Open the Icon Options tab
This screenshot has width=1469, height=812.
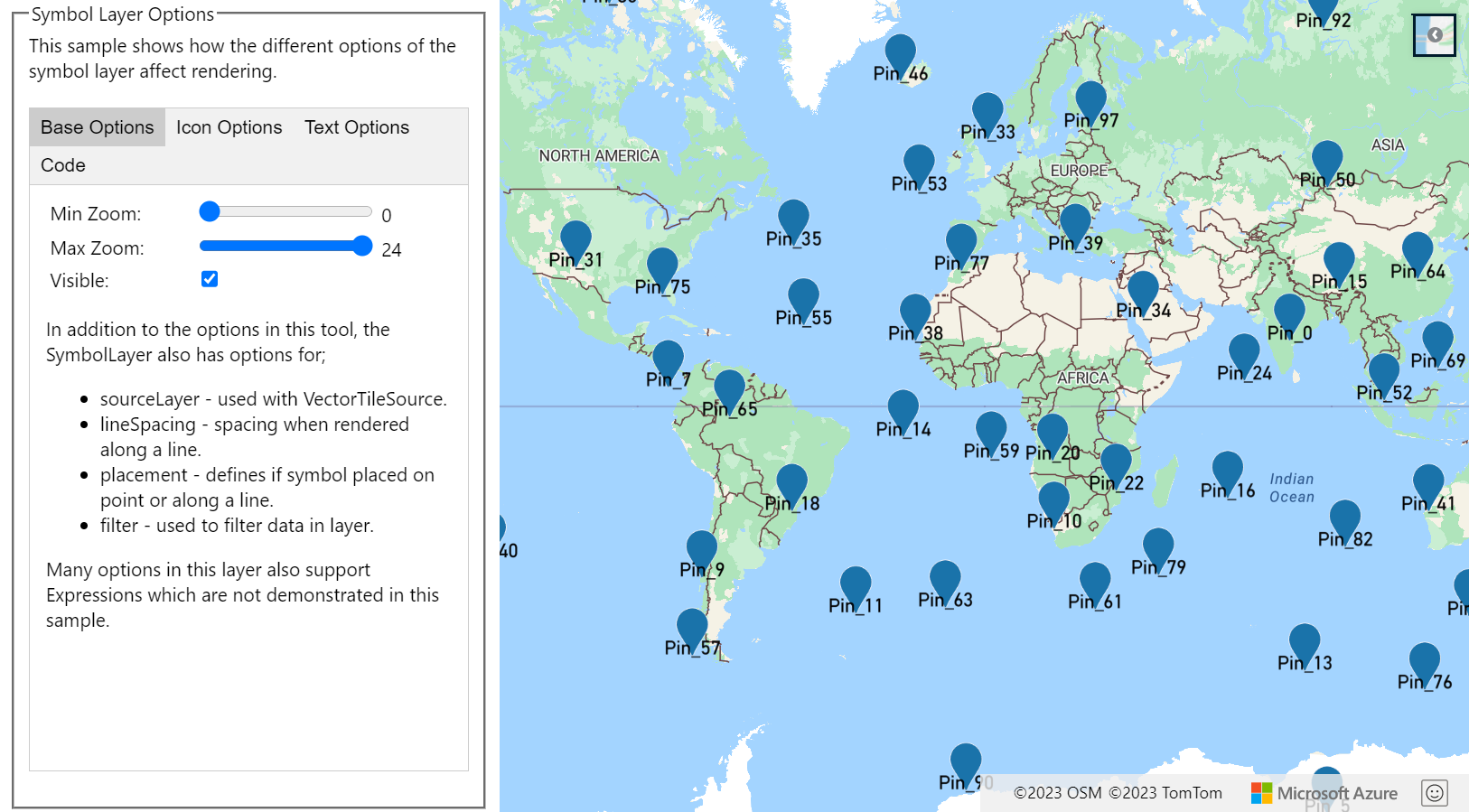pos(229,127)
